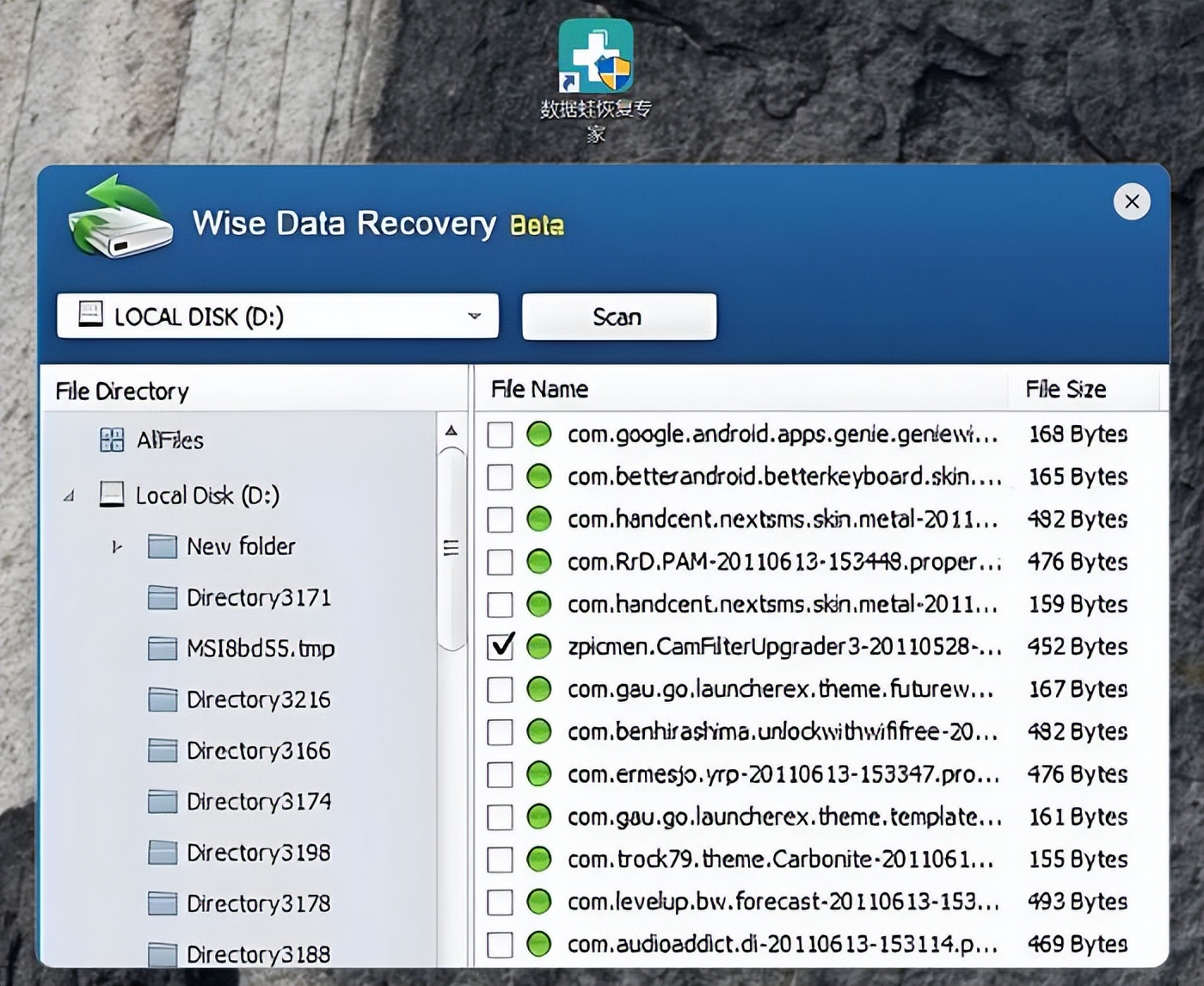Check the box for com.trock79.theme.Carbonite file
This screenshot has height=986, width=1204.
(500, 859)
